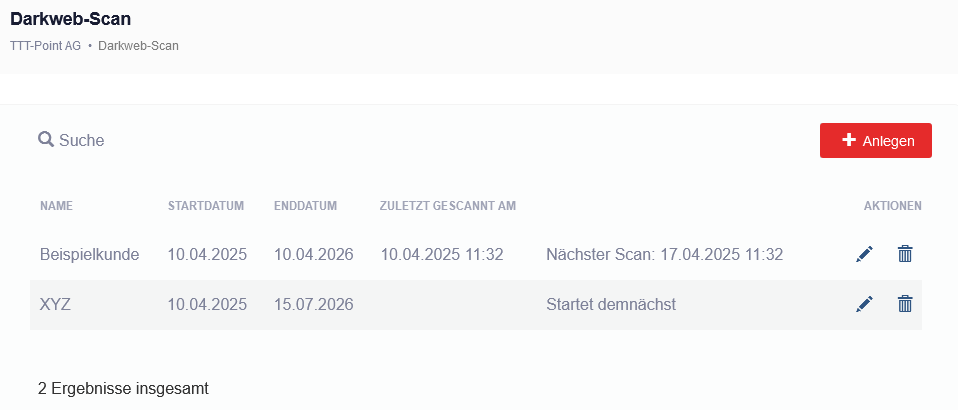Click the trash icon for XYZ
Image resolution: width=958 pixels, height=410 pixels.
pos(905,304)
